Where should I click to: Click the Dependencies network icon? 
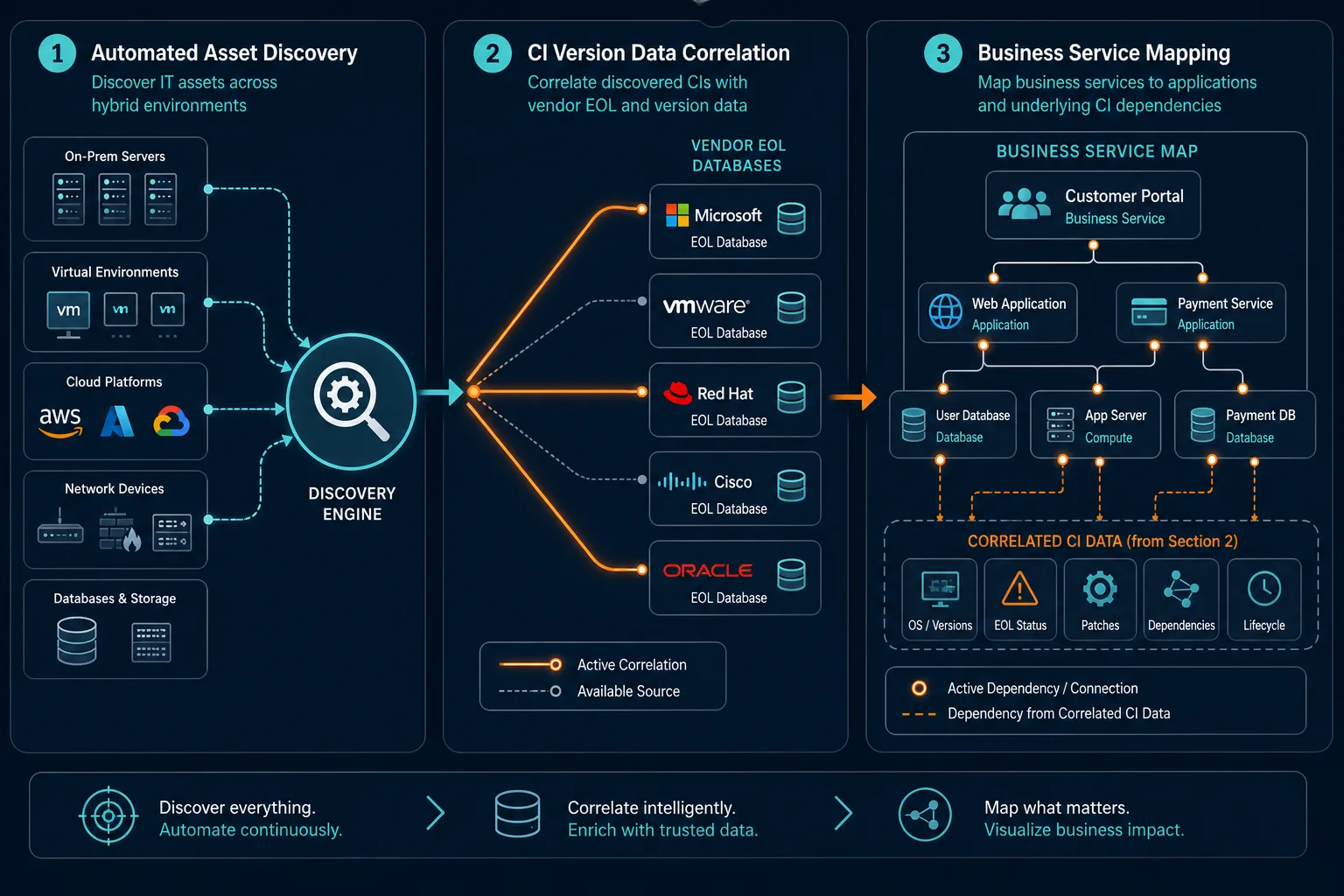(1181, 589)
